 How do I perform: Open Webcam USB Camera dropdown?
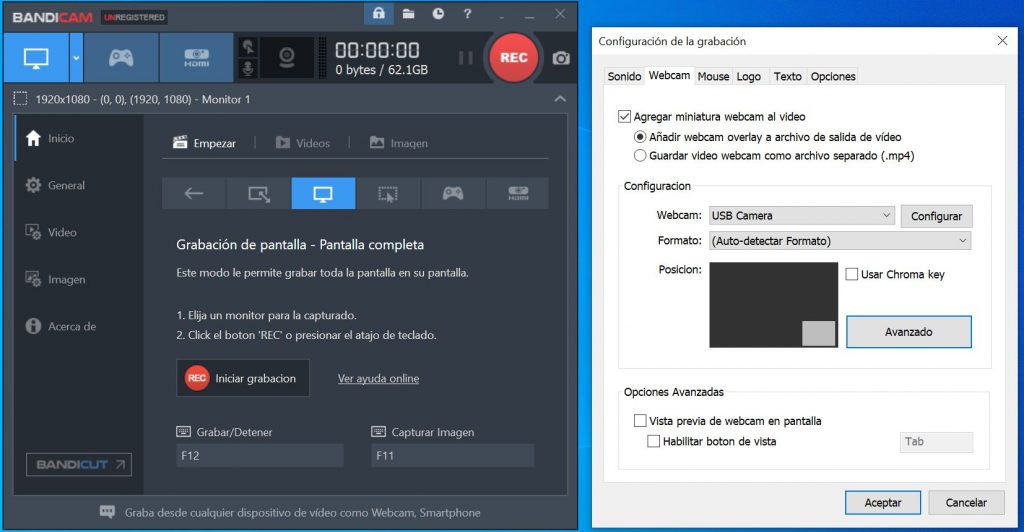click(x=802, y=215)
